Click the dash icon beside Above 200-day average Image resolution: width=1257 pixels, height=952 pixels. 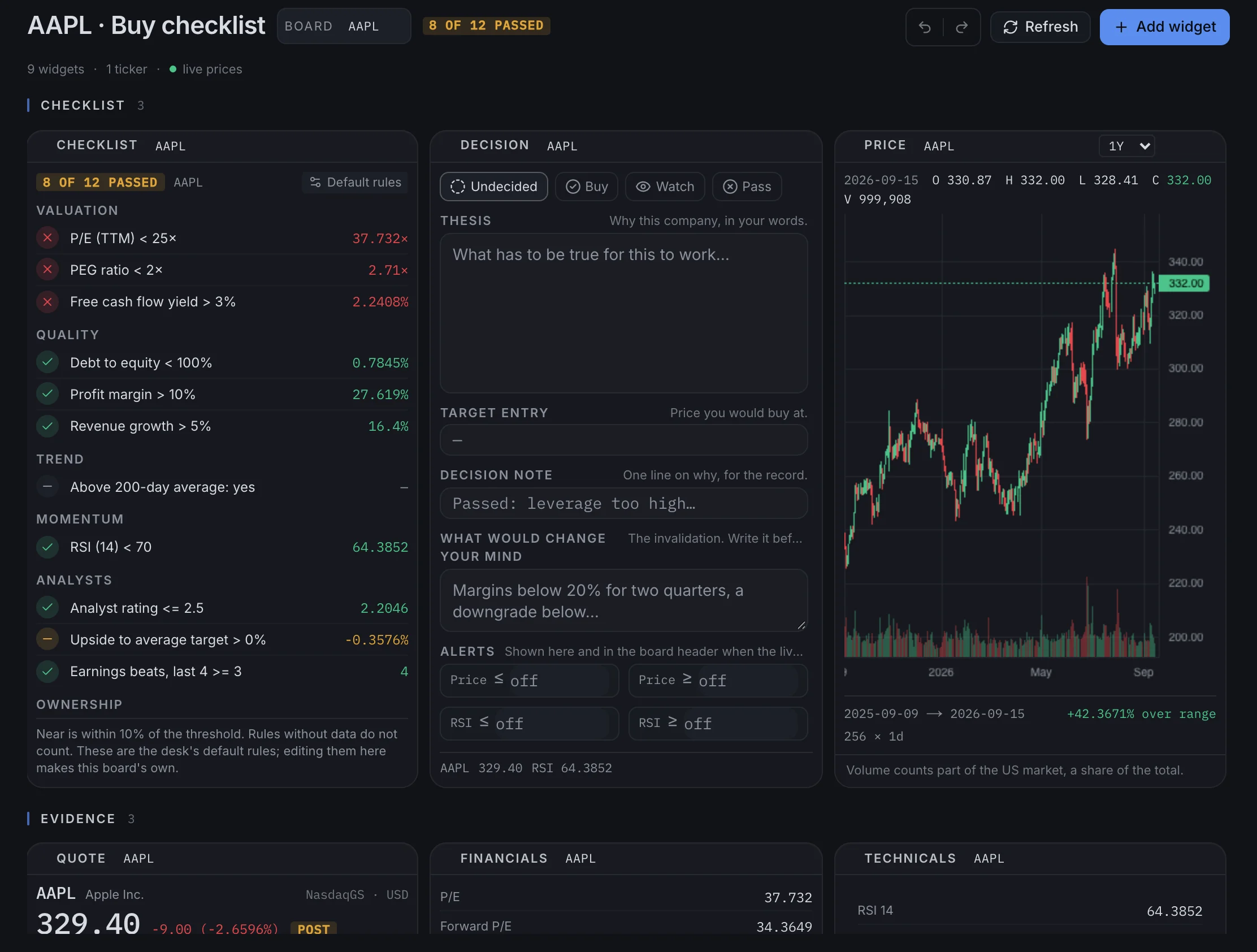tap(47, 487)
